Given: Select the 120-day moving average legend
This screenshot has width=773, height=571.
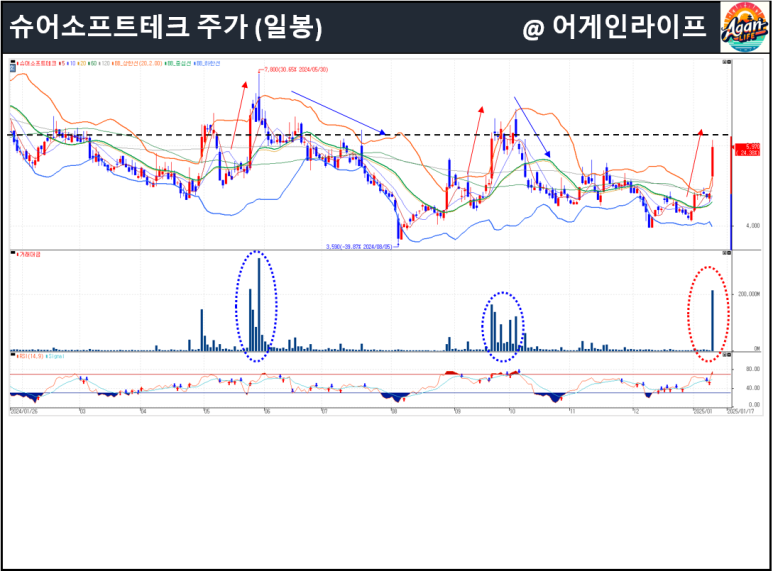Looking at the screenshot, I should click(x=104, y=64).
